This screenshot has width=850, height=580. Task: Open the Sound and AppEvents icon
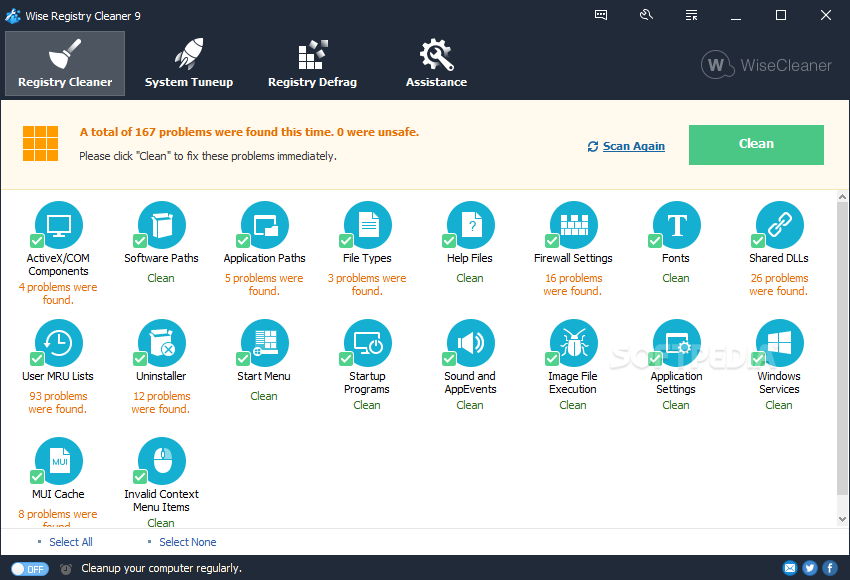point(471,343)
